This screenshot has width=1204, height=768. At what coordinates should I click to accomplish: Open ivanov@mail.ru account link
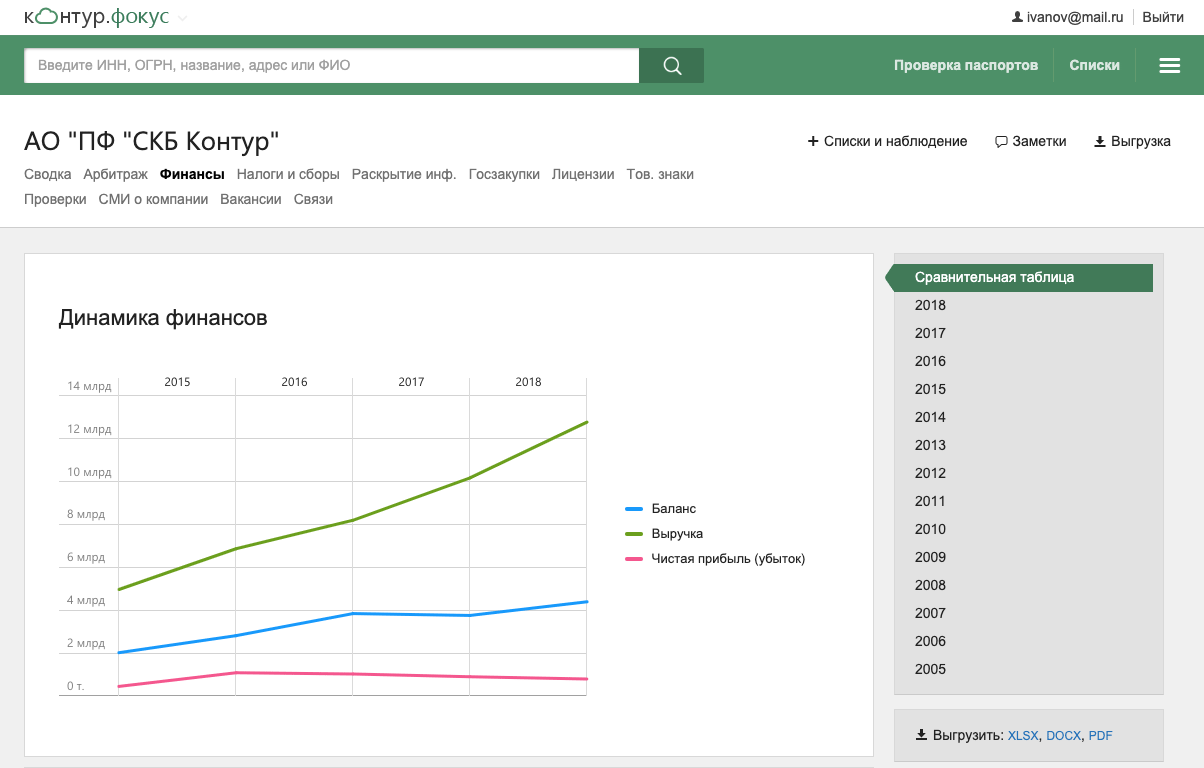coord(1075,17)
